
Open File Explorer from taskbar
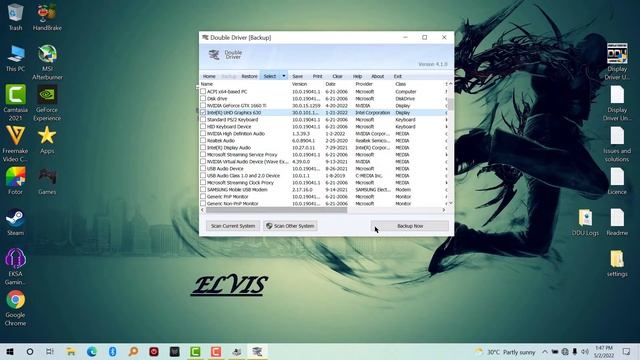(x=71, y=351)
